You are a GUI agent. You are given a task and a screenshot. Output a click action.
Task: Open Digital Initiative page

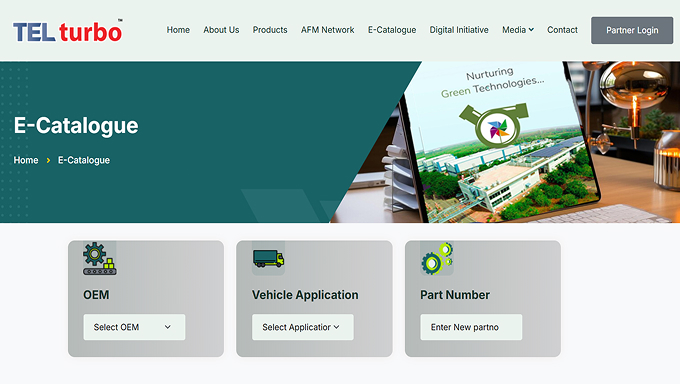pyautogui.click(x=459, y=30)
